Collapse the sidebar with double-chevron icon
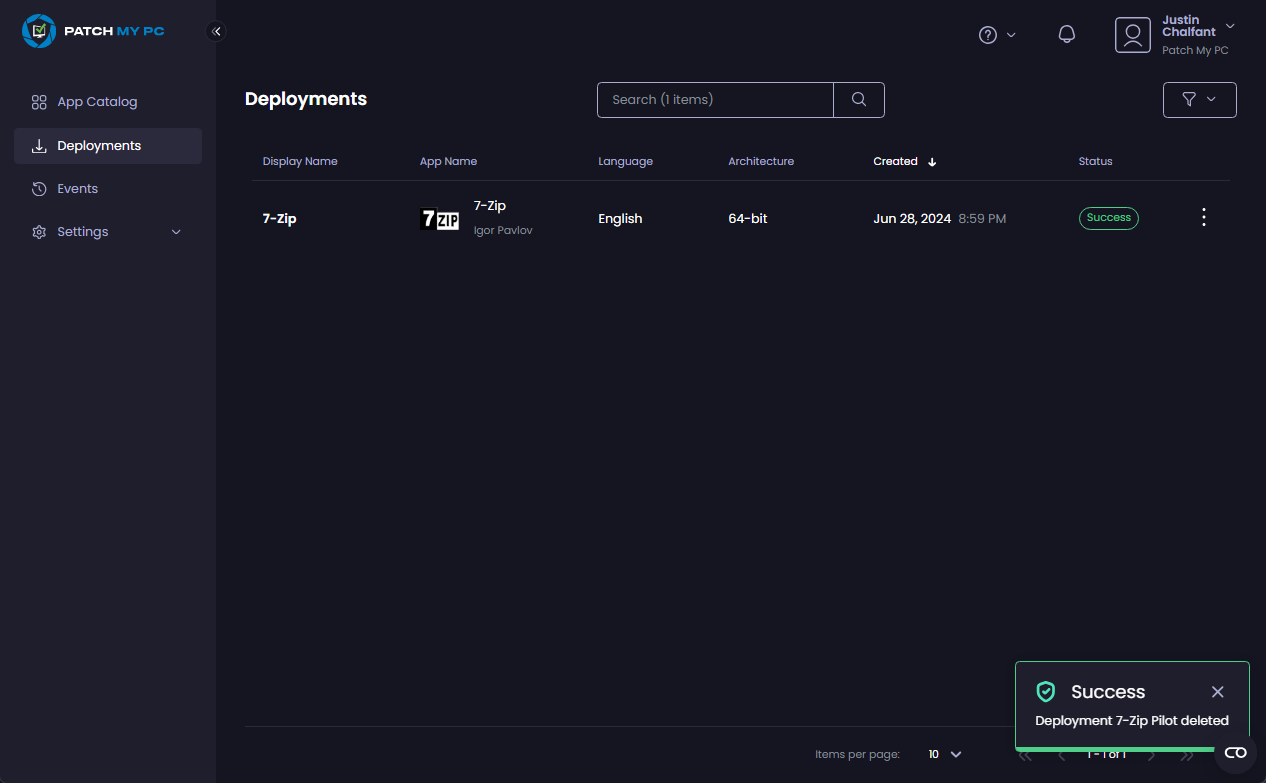The image size is (1266, 783). pyautogui.click(x=216, y=31)
